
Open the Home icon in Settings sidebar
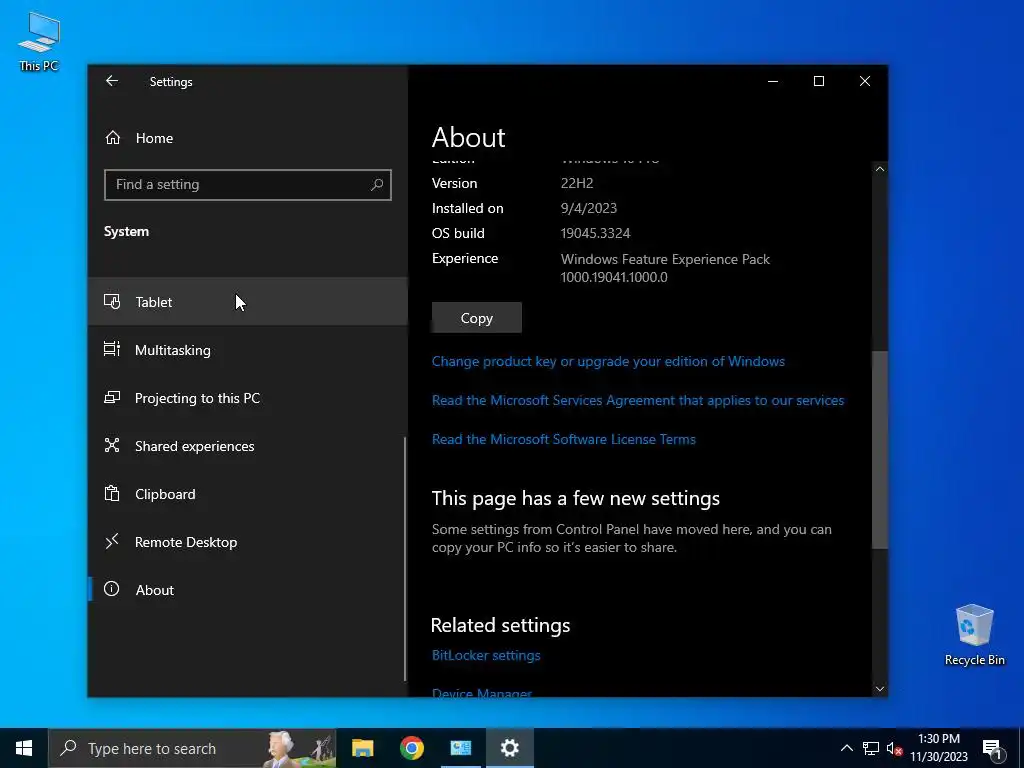pos(113,138)
